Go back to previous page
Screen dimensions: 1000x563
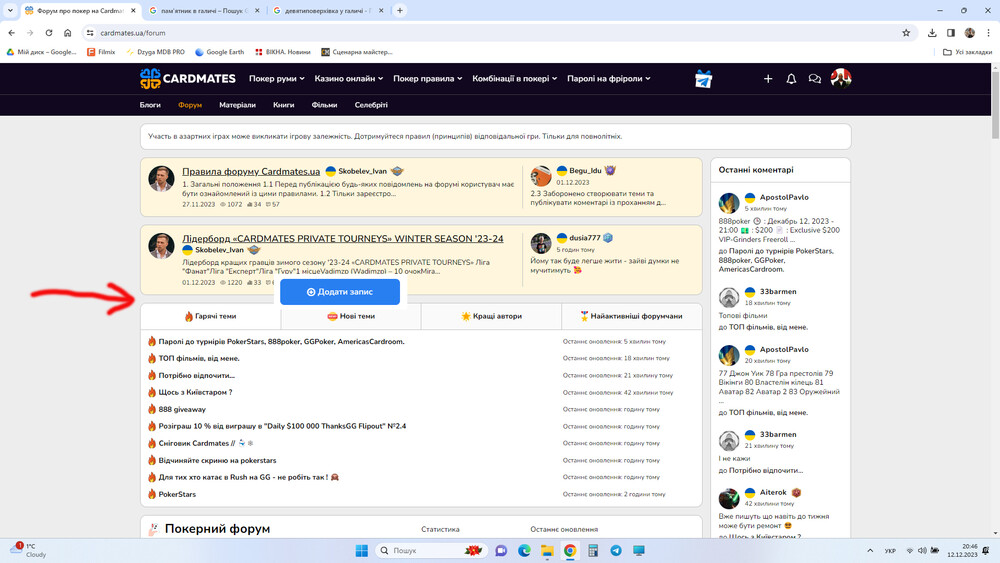(11, 33)
